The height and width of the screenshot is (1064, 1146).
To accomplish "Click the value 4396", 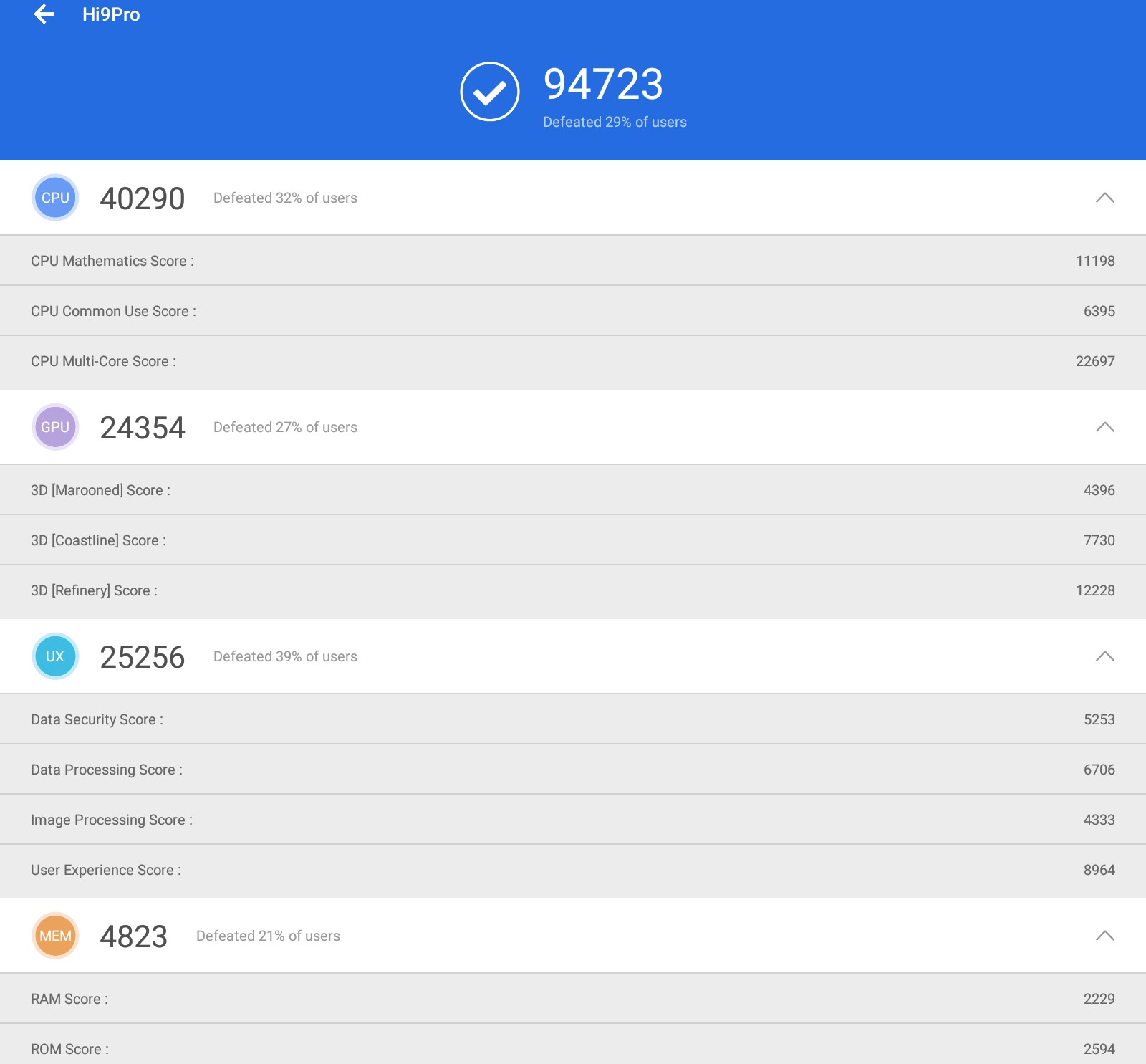I will click(1099, 490).
